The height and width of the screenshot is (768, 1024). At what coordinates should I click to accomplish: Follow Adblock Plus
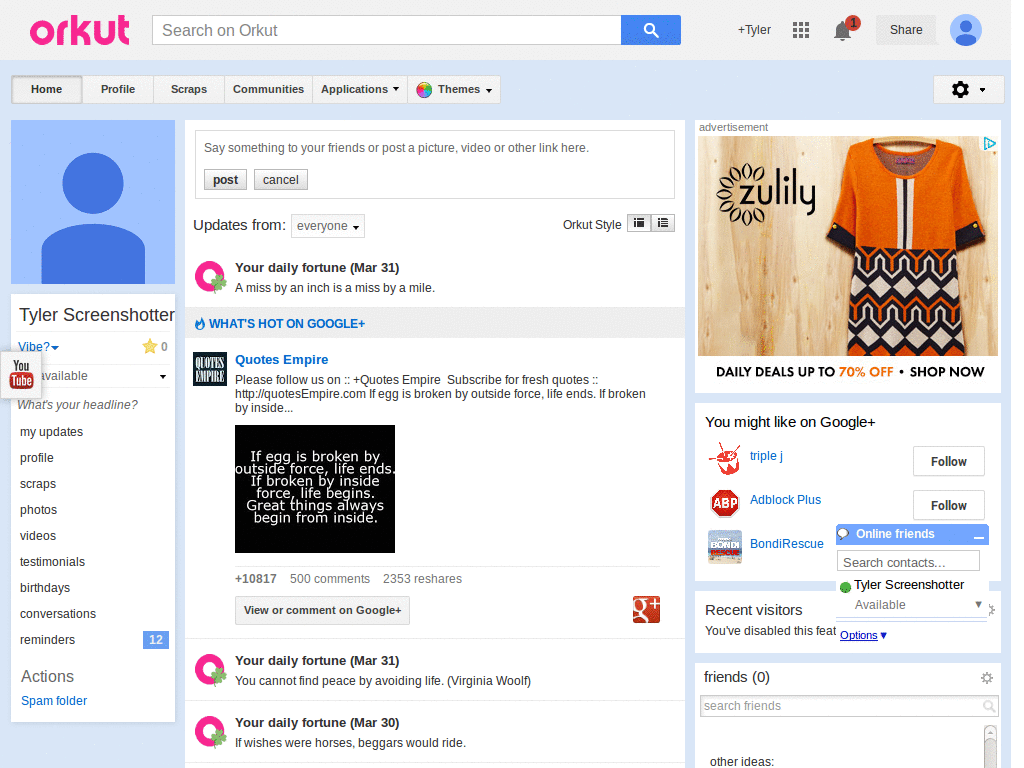point(948,505)
